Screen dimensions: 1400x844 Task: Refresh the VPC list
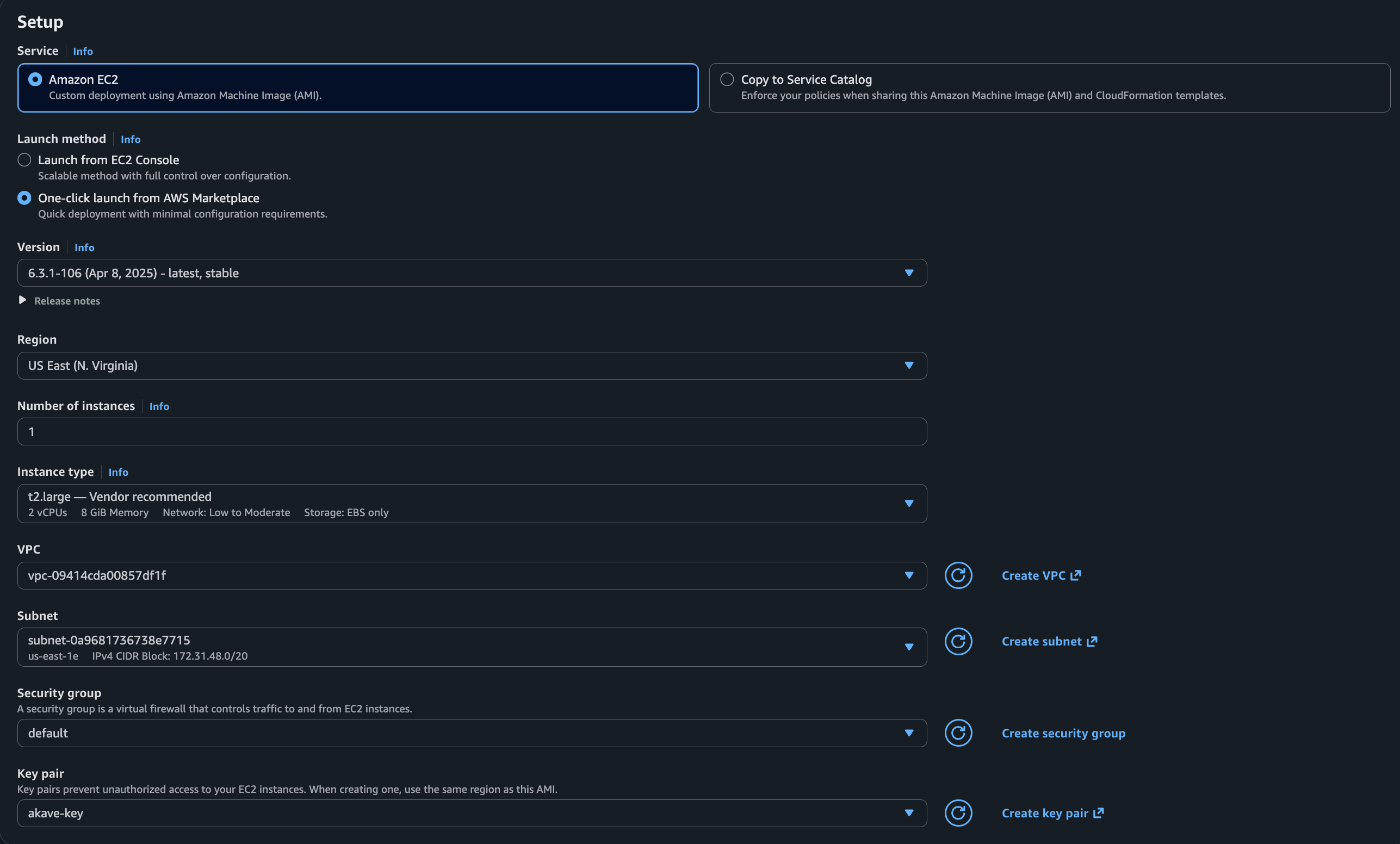click(958, 575)
